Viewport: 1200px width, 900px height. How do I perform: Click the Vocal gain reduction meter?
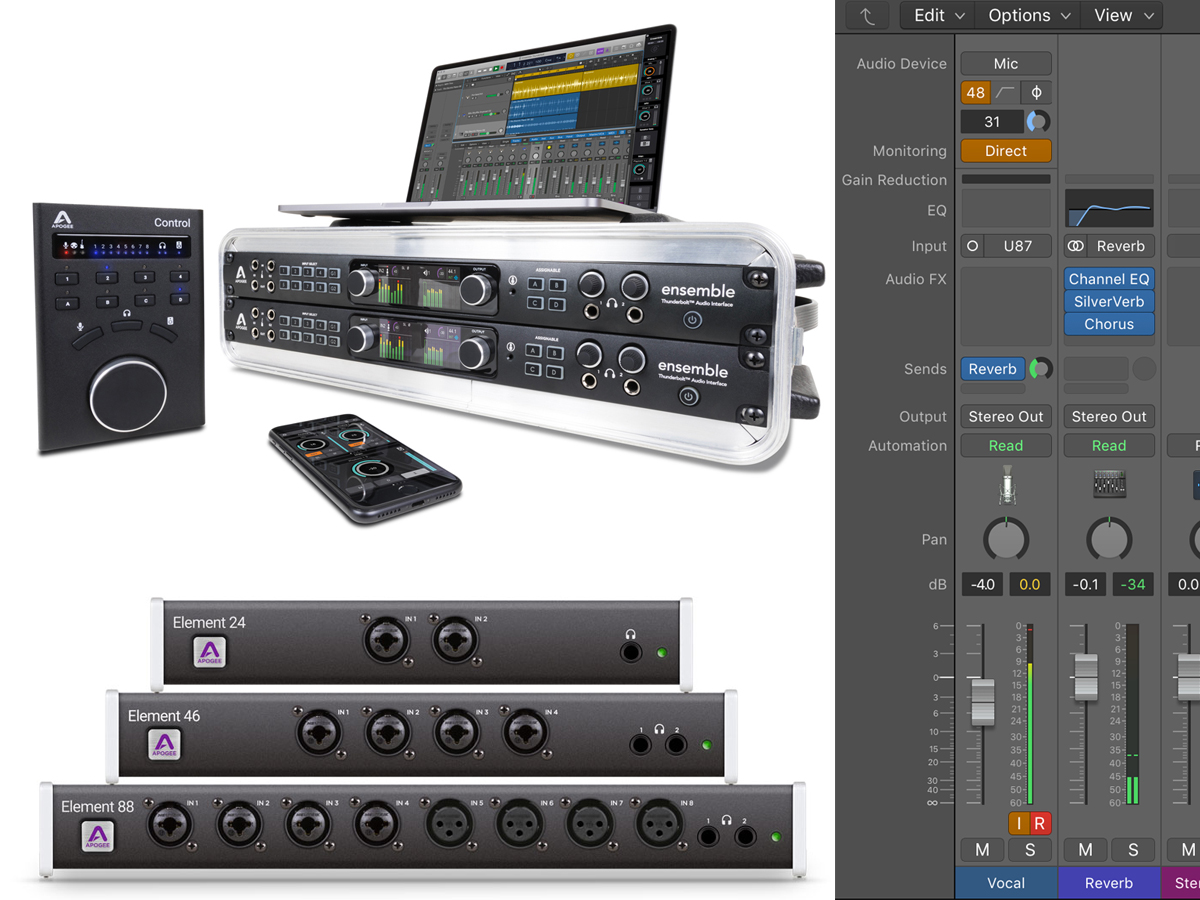point(1006,179)
